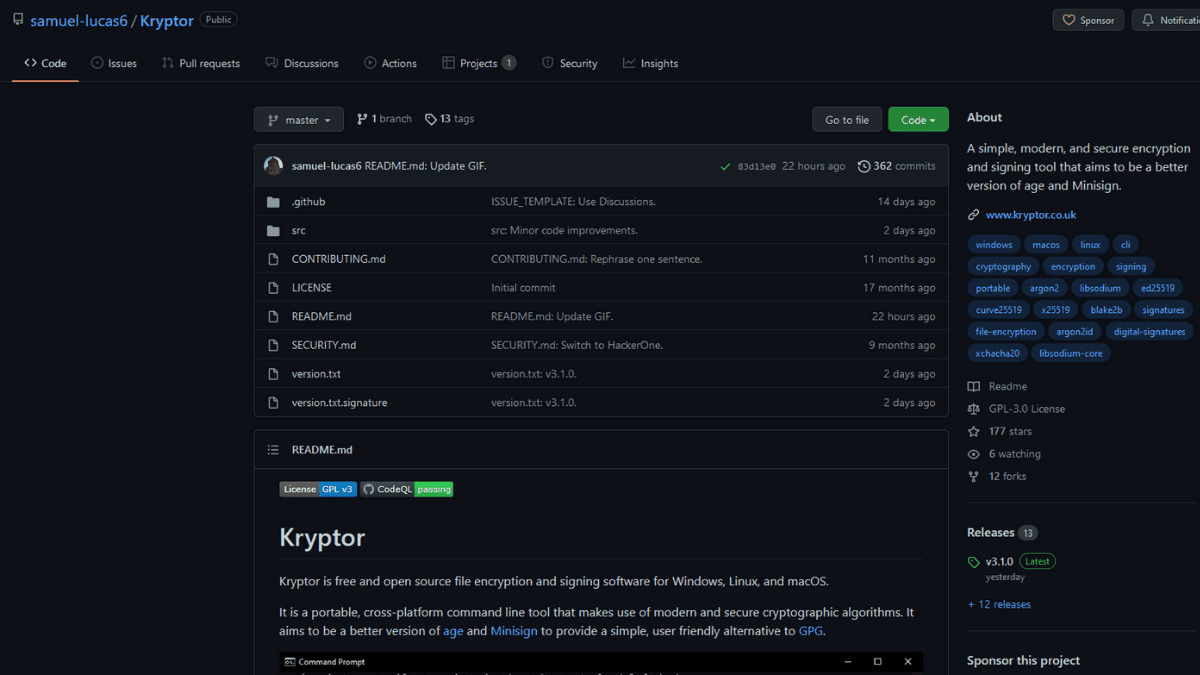Open the LICENSE file

tap(312, 288)
